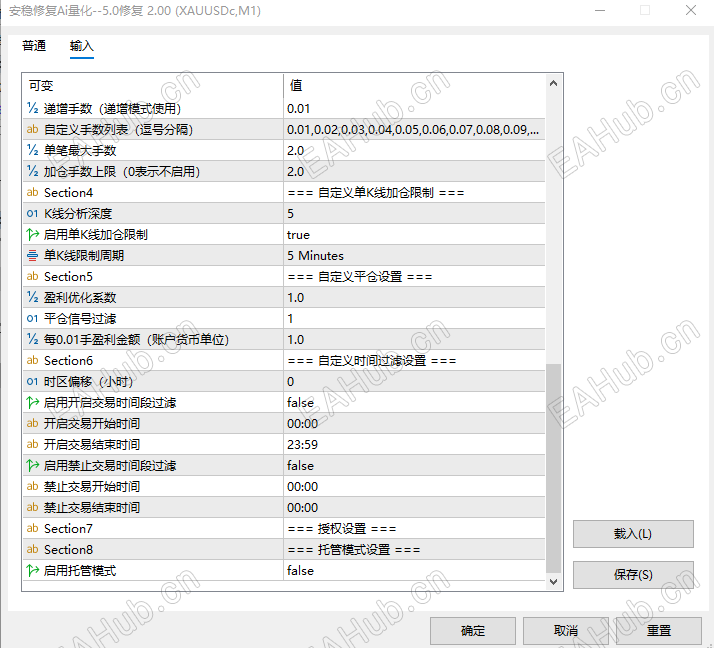Click the double-type icon for 递增手数 row
Screen dimensions: 714x648
(32, 108)
